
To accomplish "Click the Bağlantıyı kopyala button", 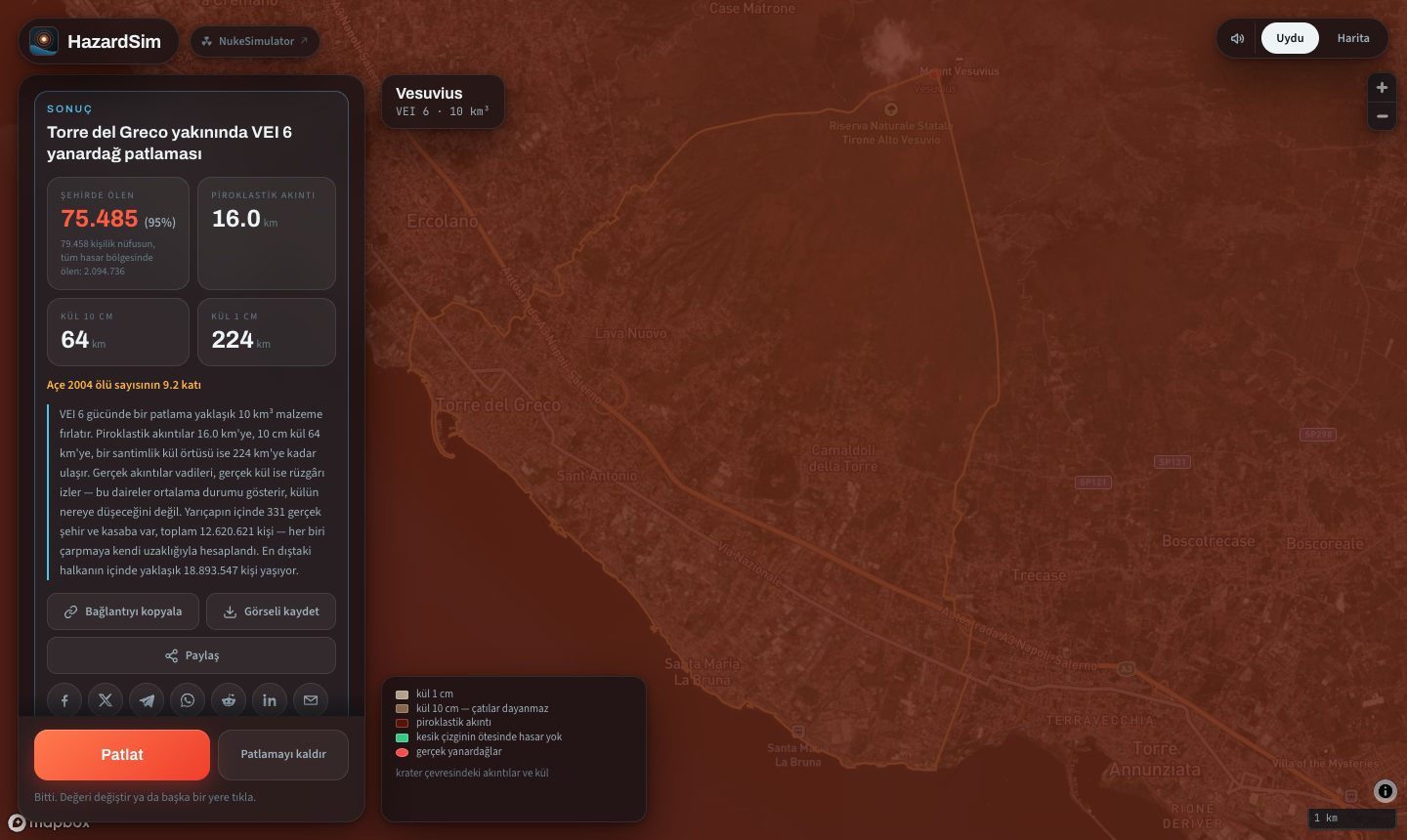I will (123, 611).
